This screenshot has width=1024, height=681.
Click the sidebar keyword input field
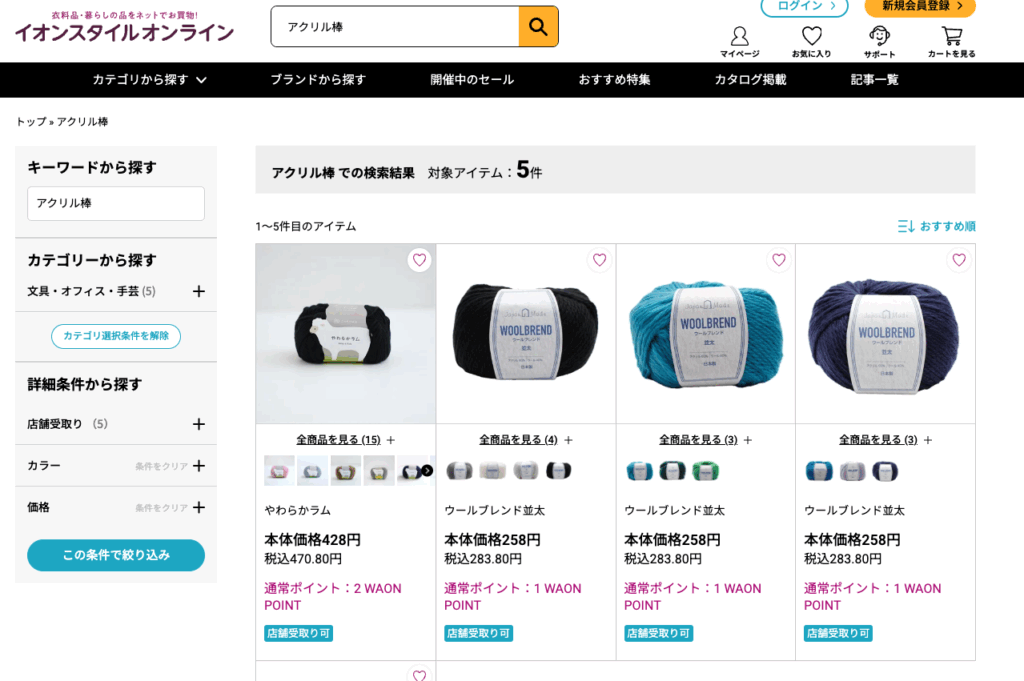pos(116,204)
